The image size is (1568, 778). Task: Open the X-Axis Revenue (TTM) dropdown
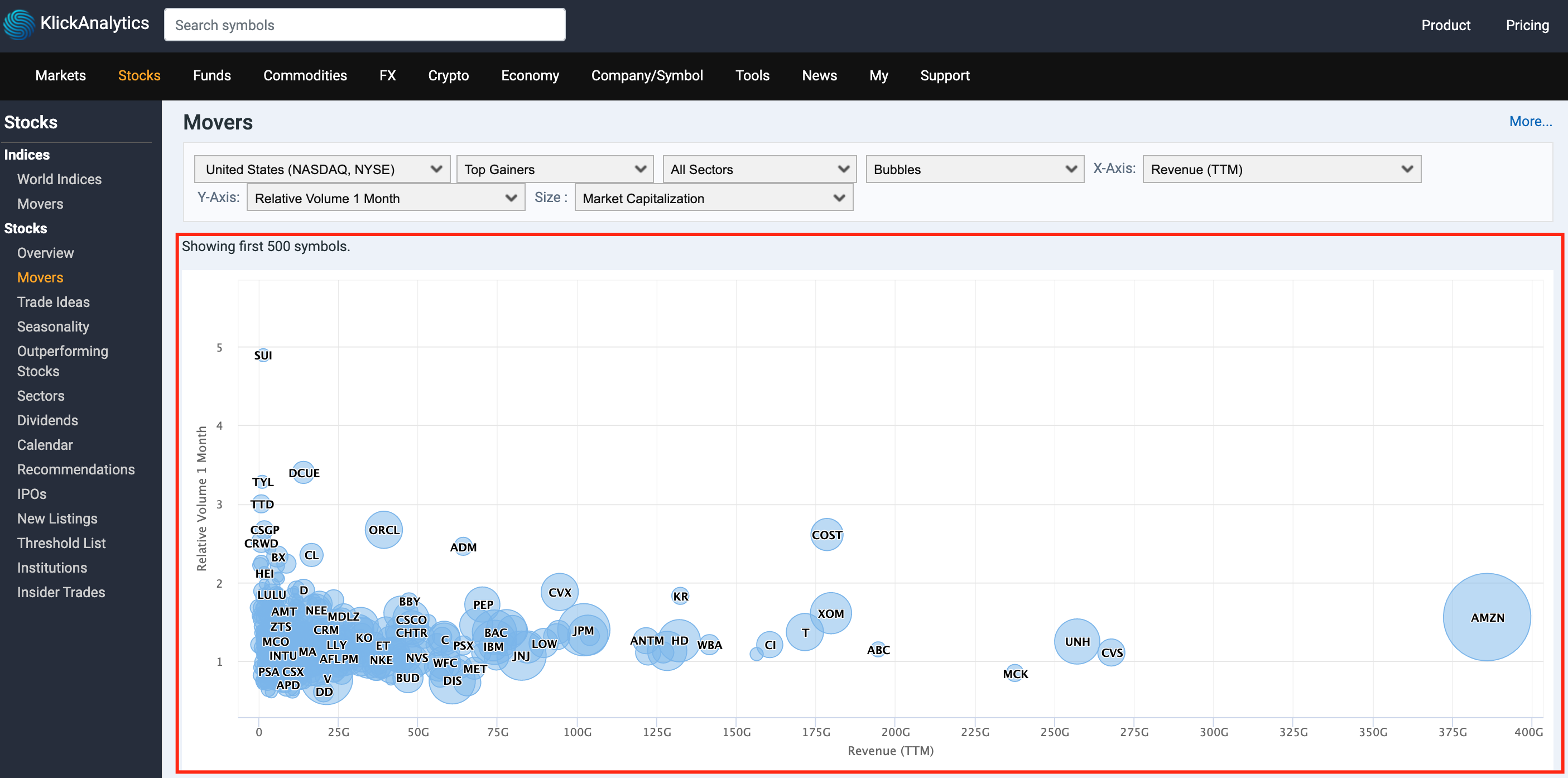(x=1281, y=169)
